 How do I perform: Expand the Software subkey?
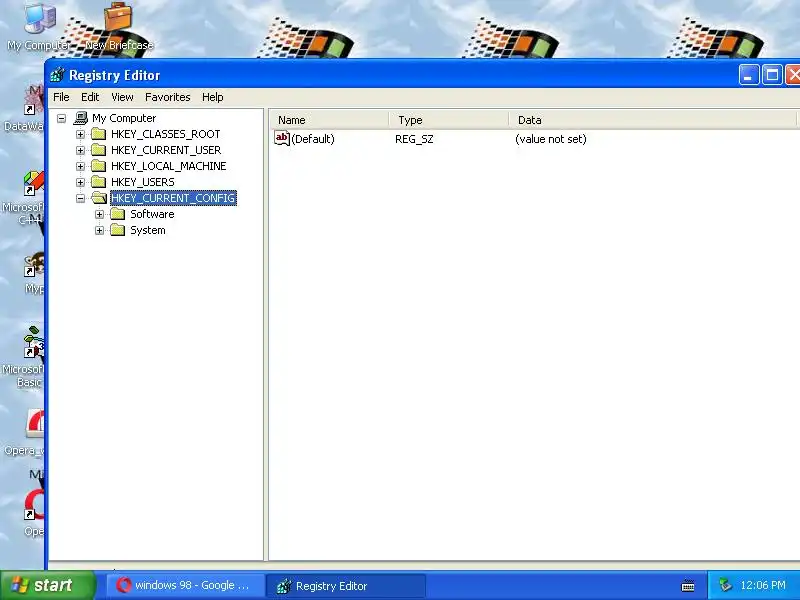(x=99, y=214)
